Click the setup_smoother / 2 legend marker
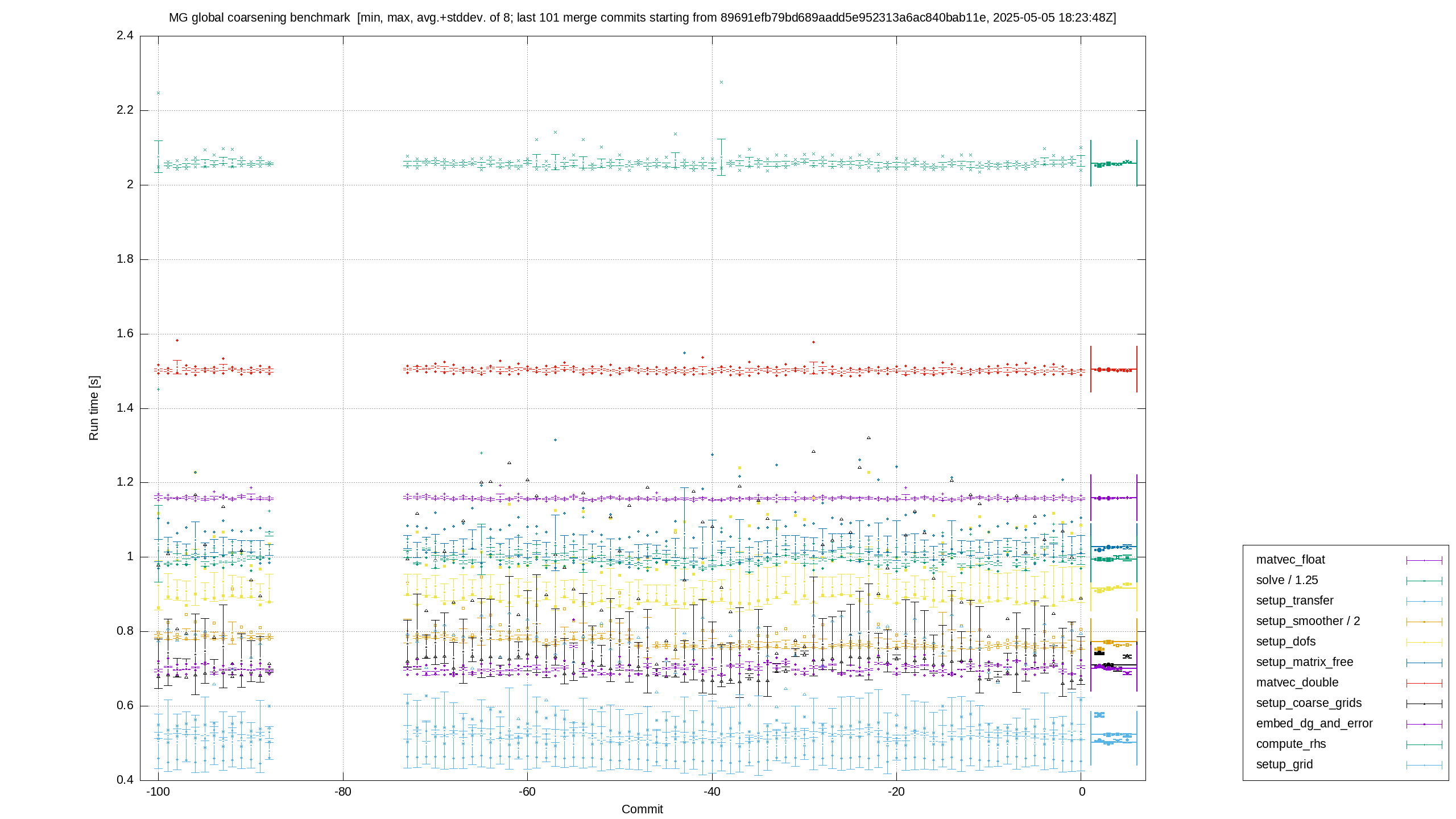The image size is (1456, 819). pyautogui.click(x=1424, y=622)
